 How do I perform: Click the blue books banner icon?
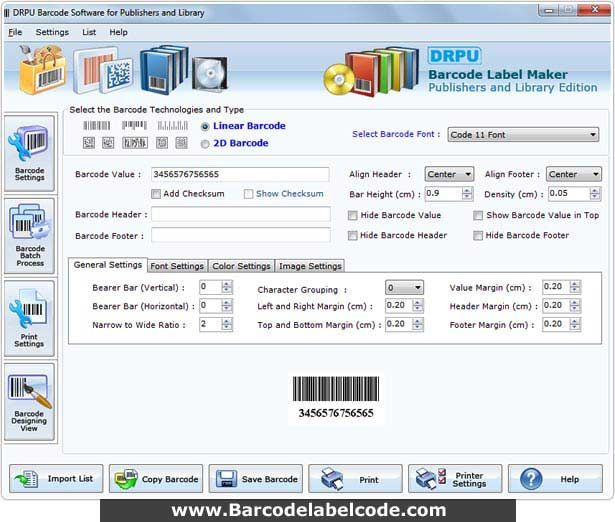pyautogui.click(x=164, y=70)
